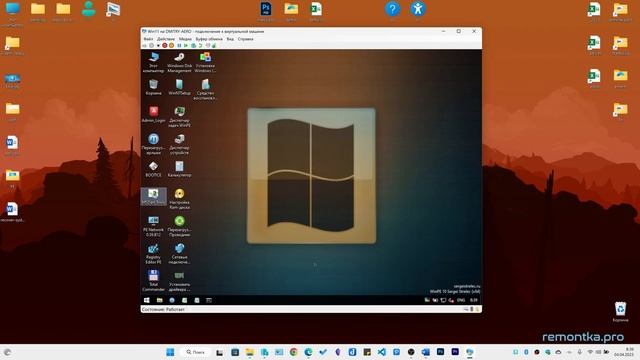Open the Медиа menu

[x=185, y=39]
